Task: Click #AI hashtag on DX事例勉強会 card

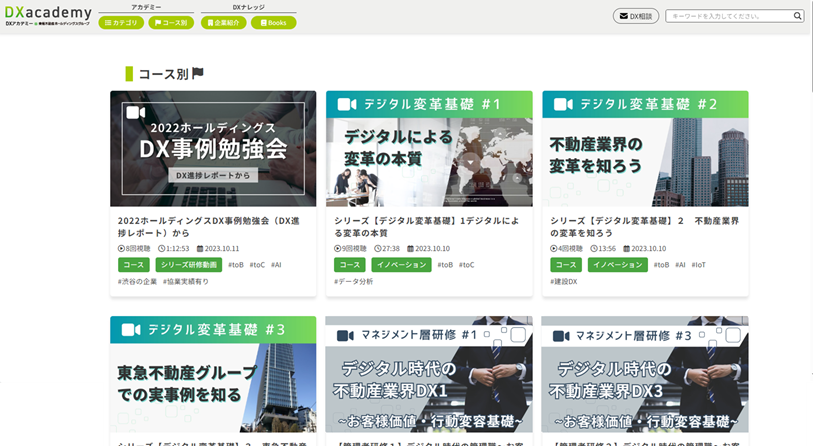Action: 276,265
